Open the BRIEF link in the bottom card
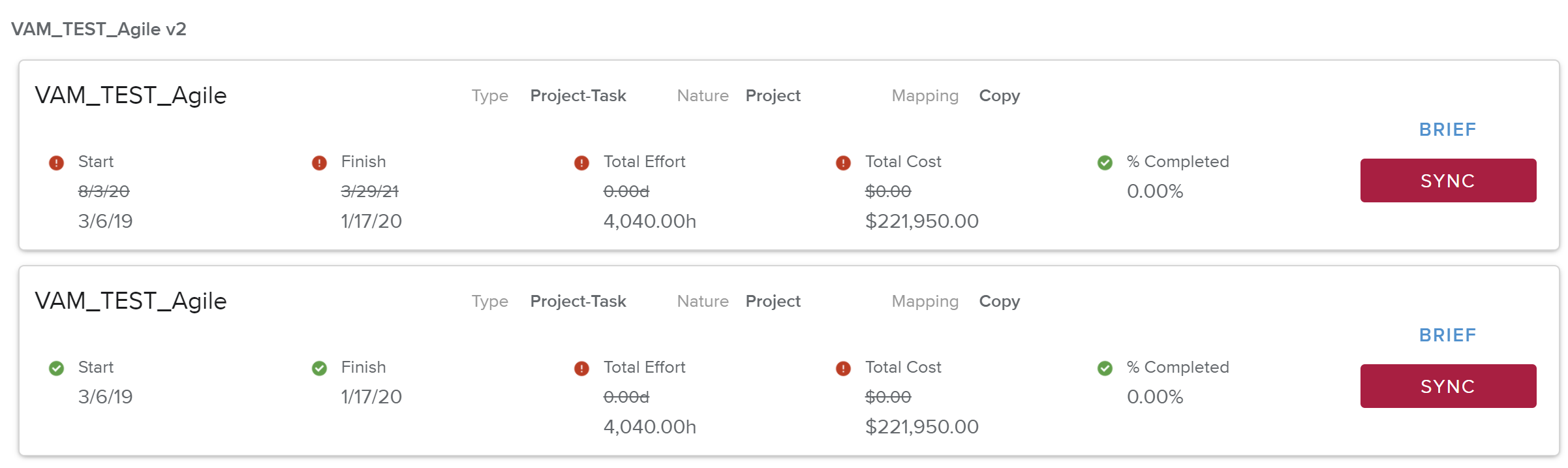The height and width of the screenshot is (468, 1568). point(1447,335)
